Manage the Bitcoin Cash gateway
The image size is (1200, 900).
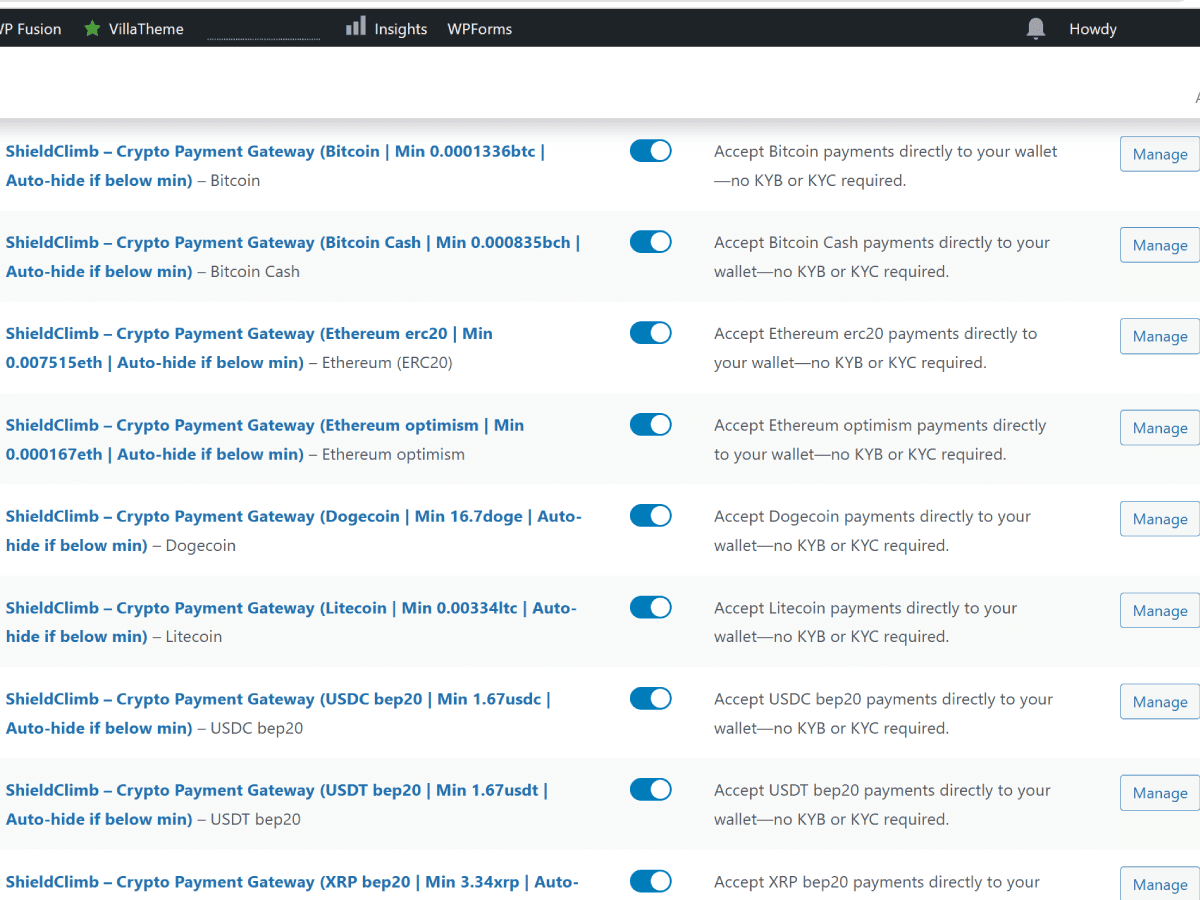point(1160,245)
